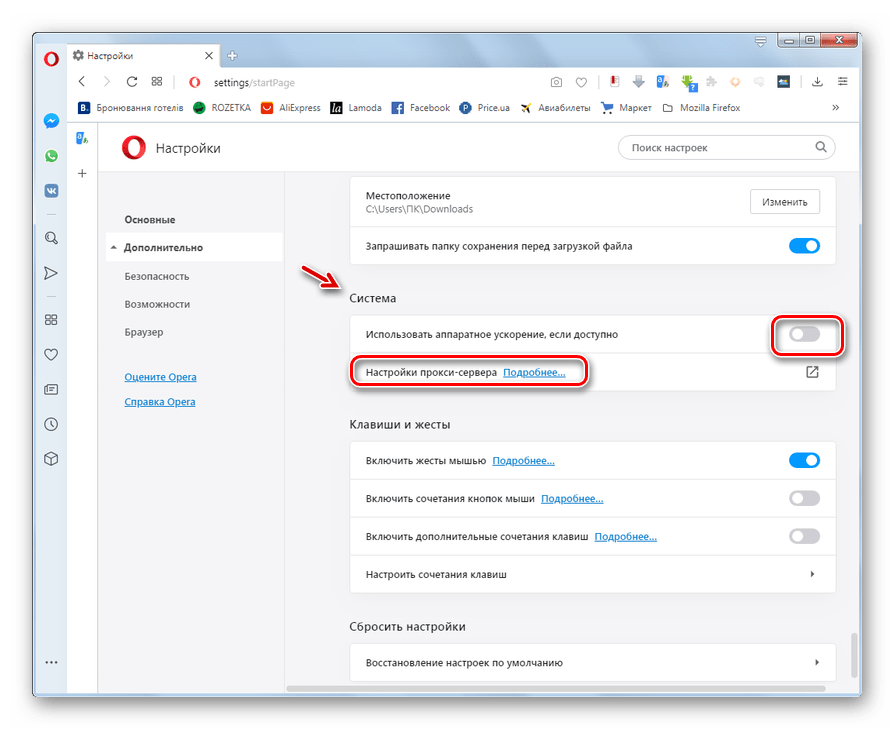Open bookmarks heart icon in the sidebar
The width and height of the screenshot is (895, 730).
coord(51,354)
